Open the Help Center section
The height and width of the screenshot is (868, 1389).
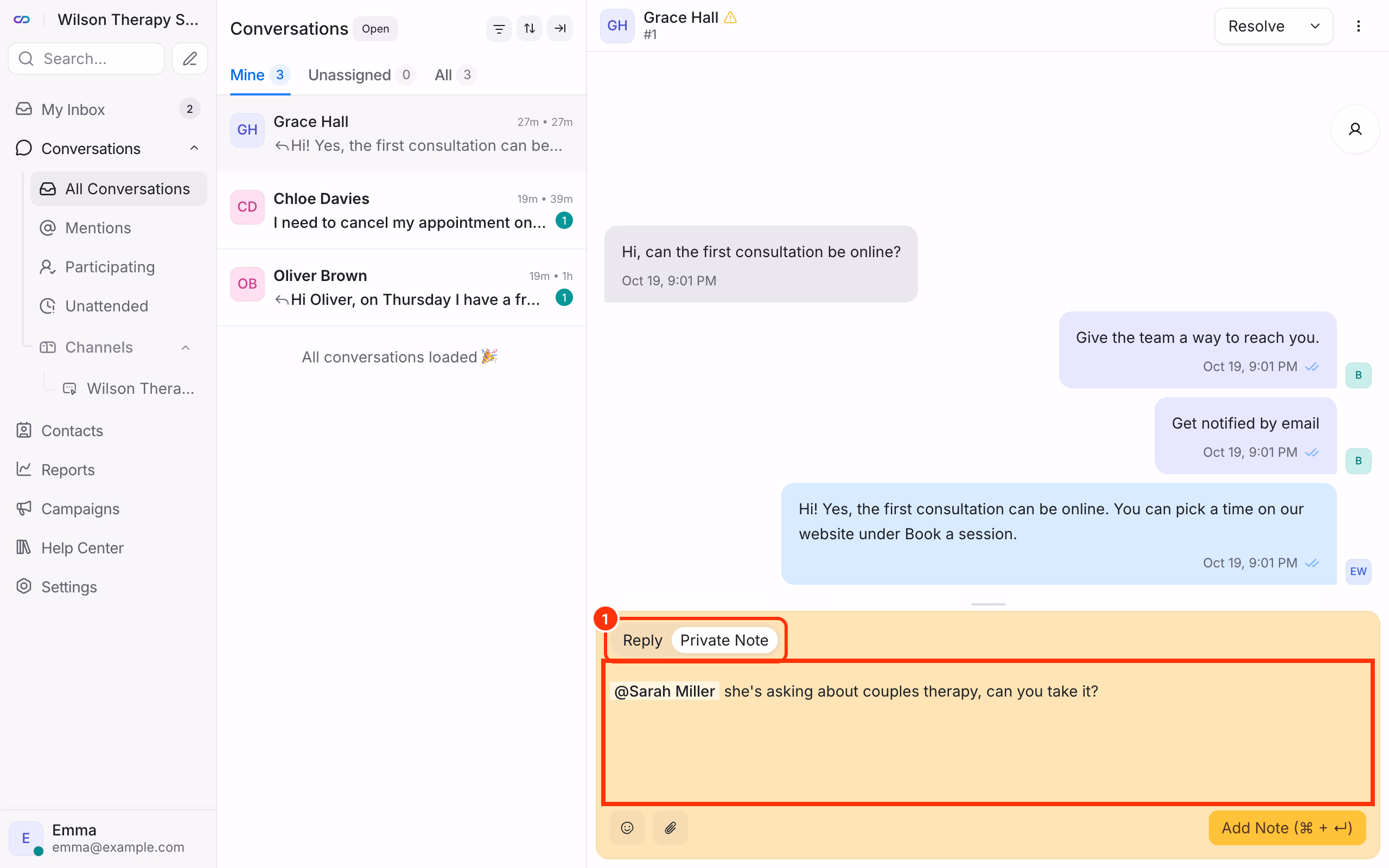pyautogui.click(x=108, y=548)
